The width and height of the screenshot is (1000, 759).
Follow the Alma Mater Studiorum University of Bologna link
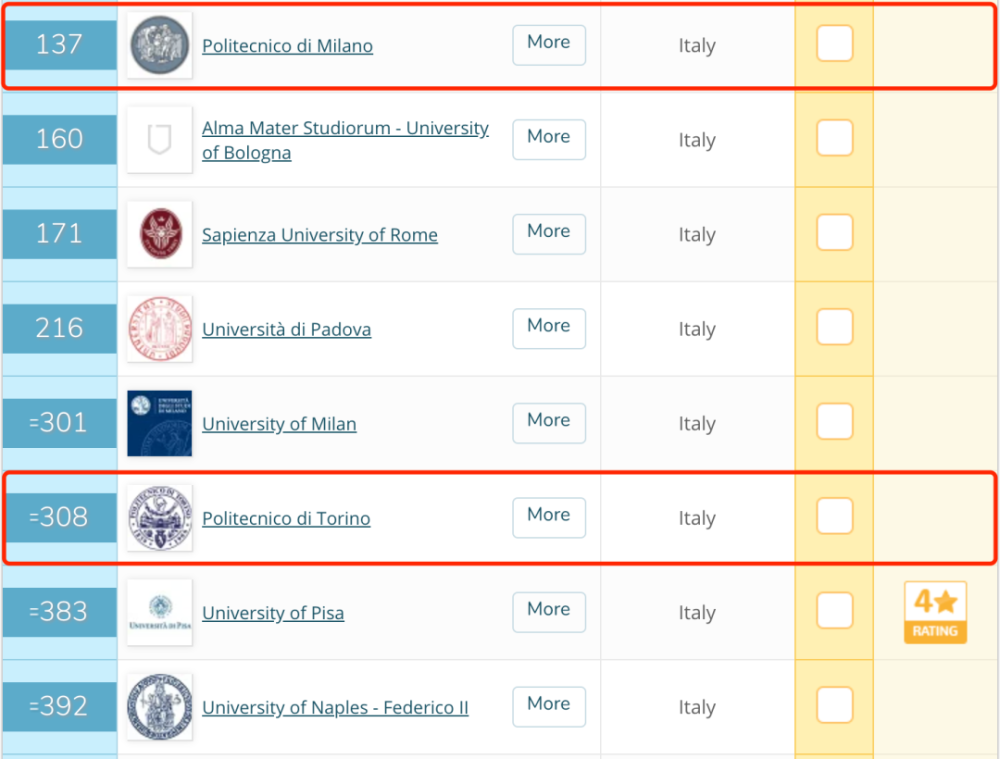345,140
